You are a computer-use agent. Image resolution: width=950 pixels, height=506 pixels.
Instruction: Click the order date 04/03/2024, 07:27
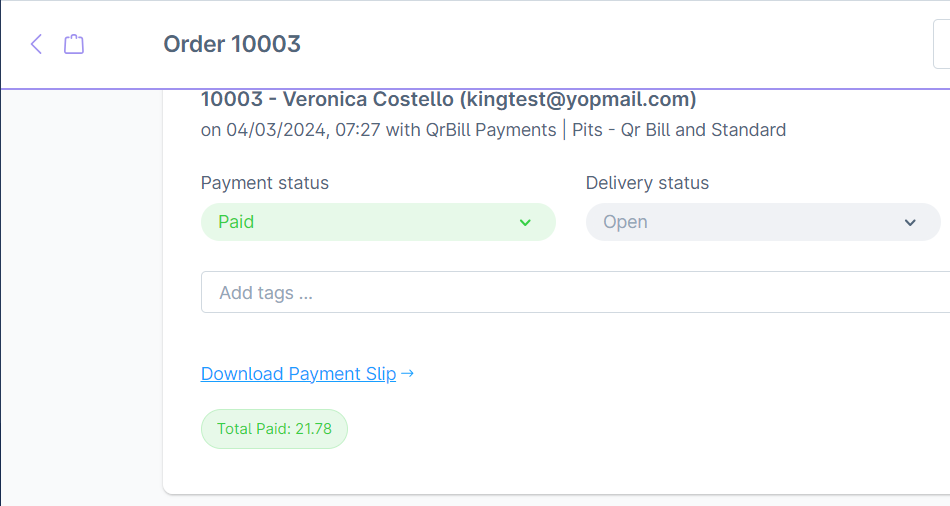(x=303, y=130)
